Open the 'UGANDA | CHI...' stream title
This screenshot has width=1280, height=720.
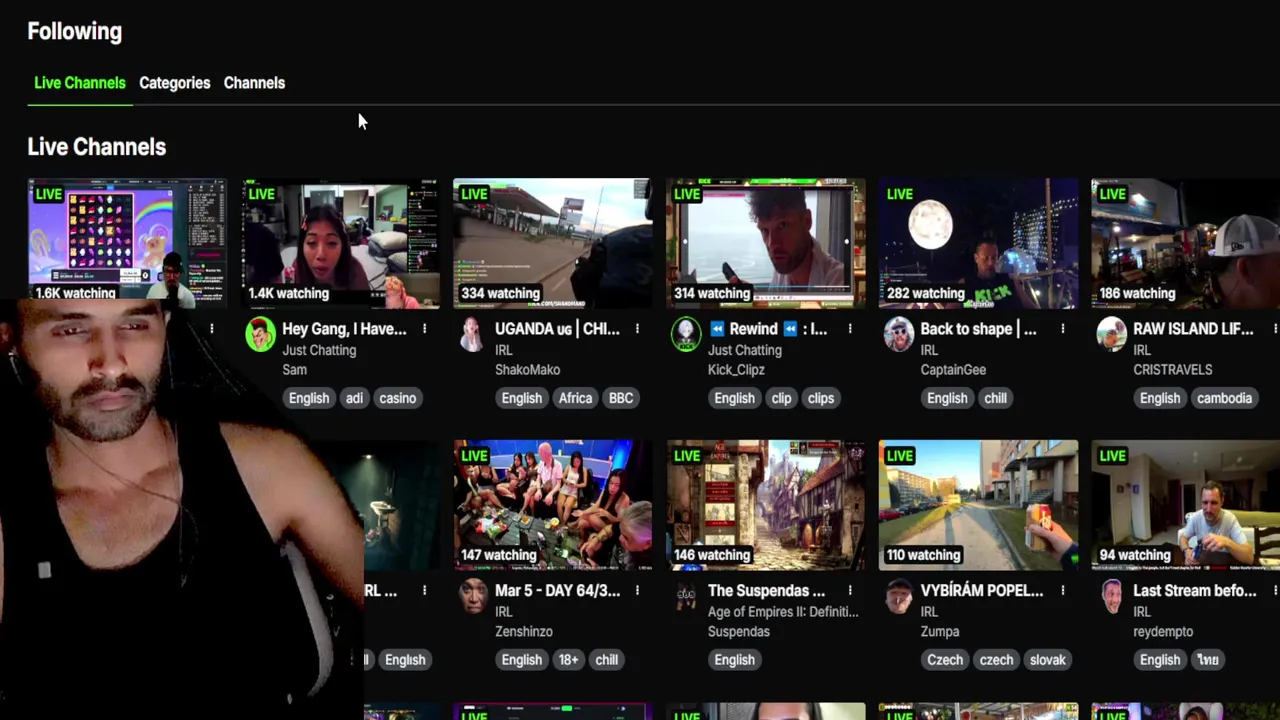click(557, 329)
